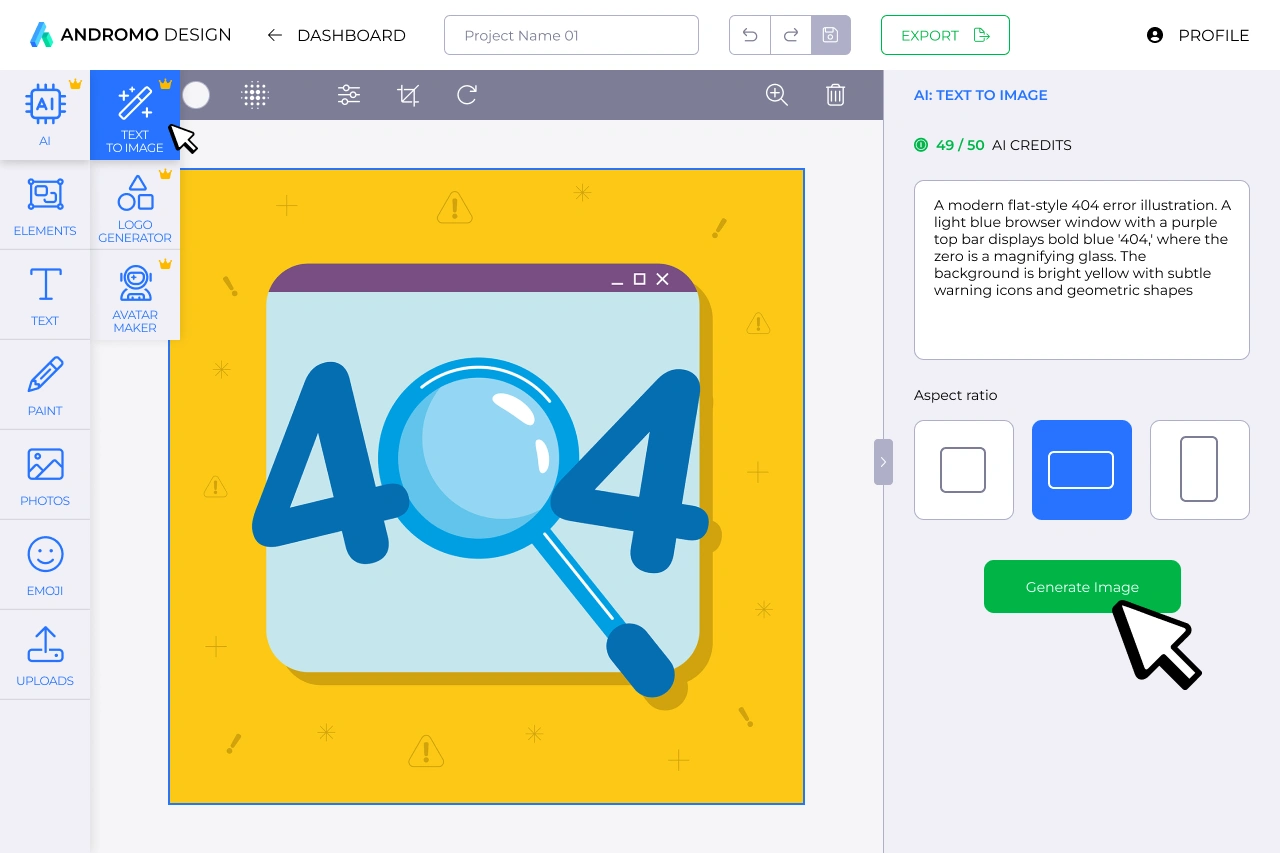Open the Profile menu
This screenshot has height=853, width=1280.
1198,35
